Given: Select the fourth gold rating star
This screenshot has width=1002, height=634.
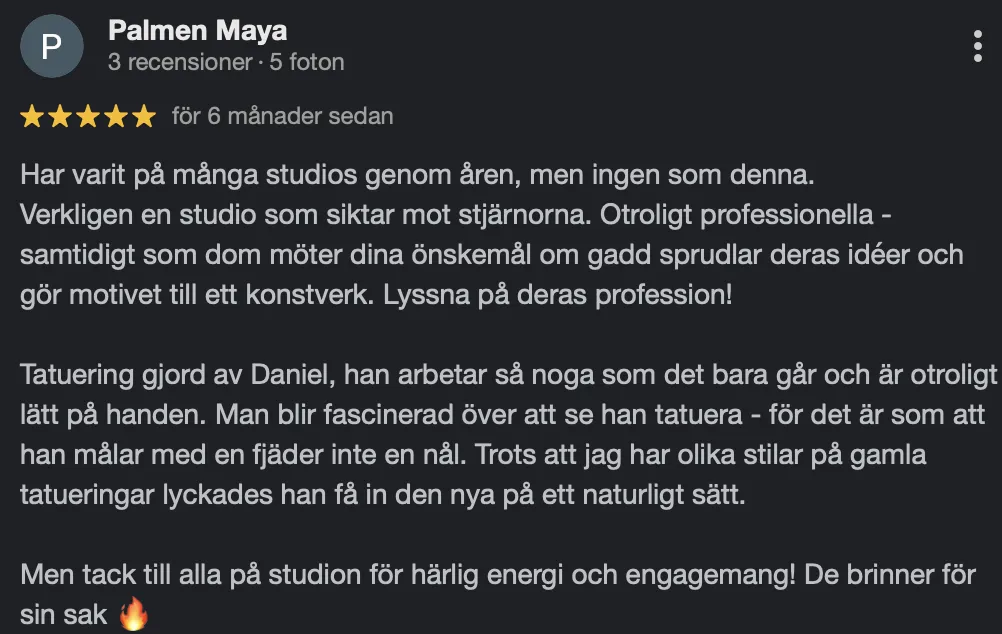Looking at the screenshot, I should [116, 116].
